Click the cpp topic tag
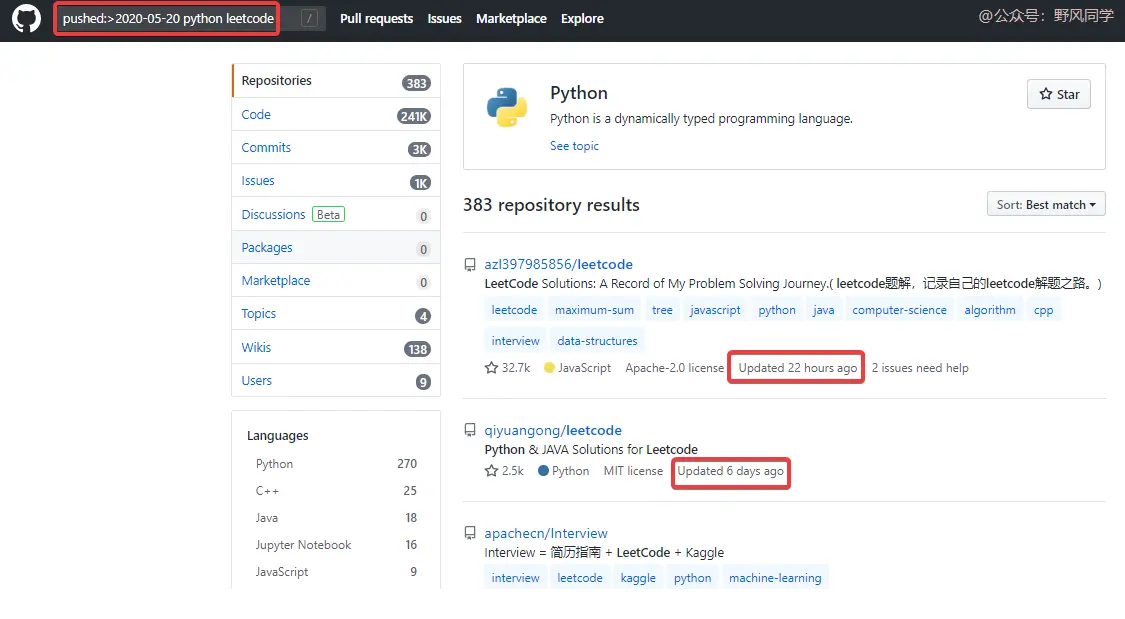 tap(1043, 310)
